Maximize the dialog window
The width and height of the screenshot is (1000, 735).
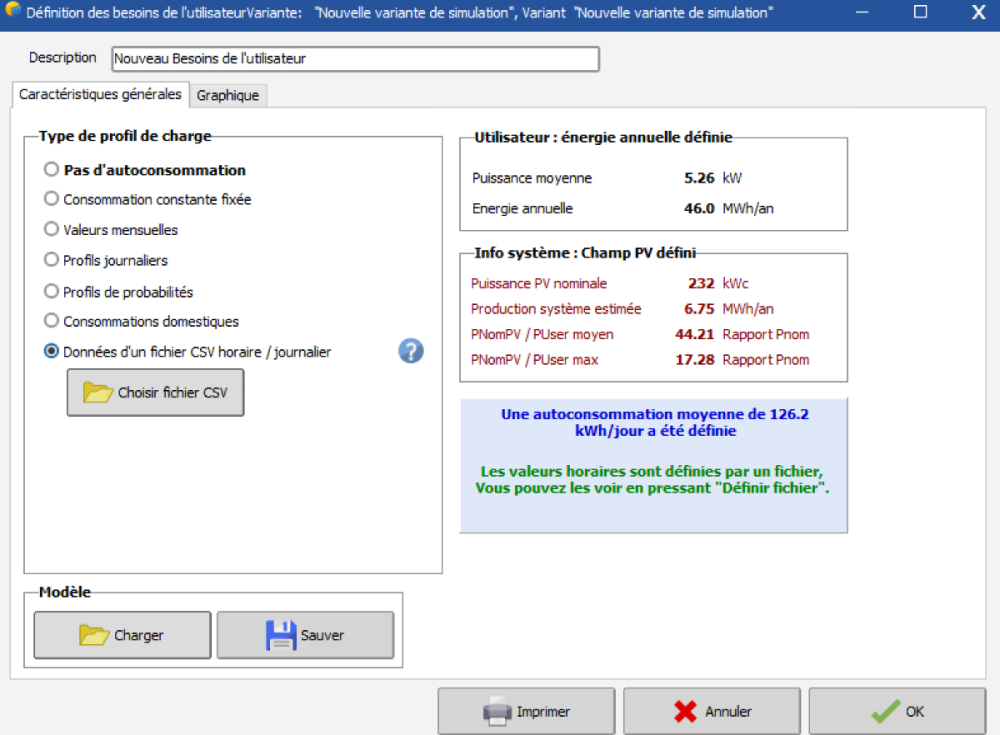920,13
